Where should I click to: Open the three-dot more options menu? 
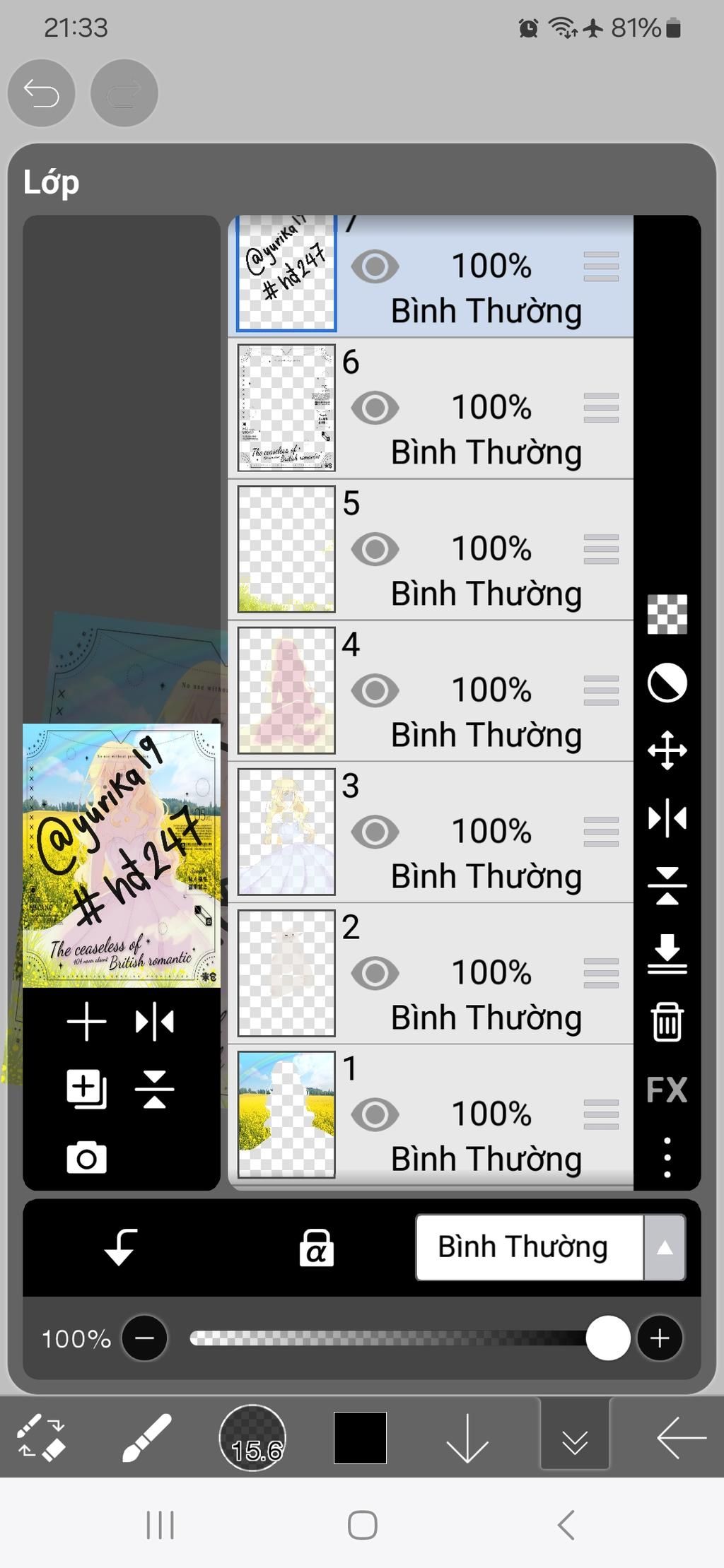(x=667, y=1157)
